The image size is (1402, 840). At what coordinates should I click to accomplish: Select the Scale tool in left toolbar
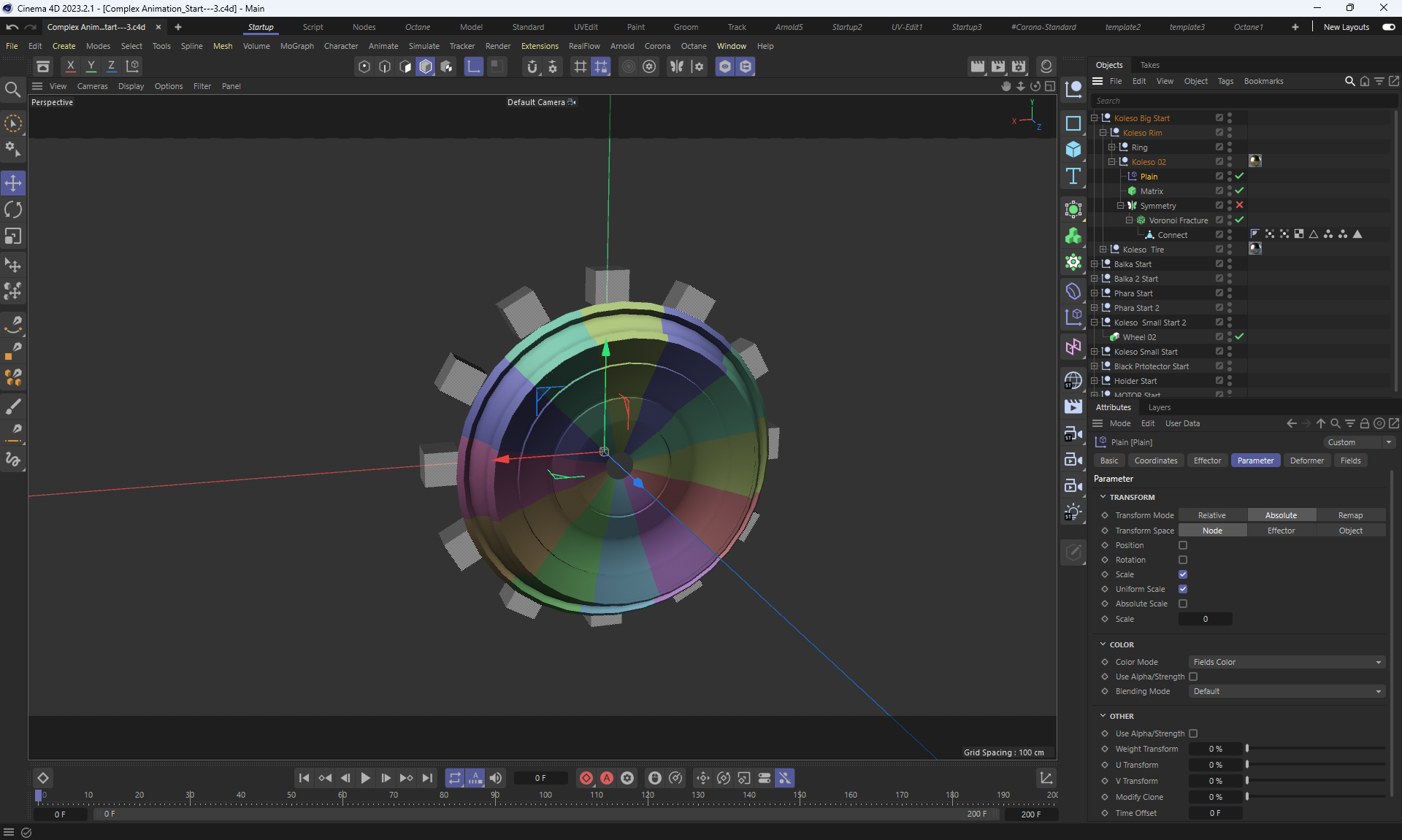13,236
